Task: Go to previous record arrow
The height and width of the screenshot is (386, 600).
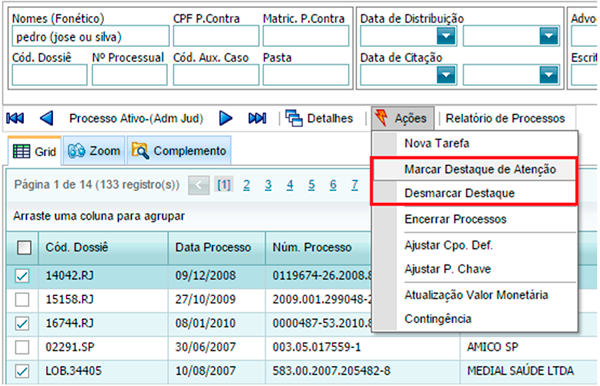Action: (47, 118)
